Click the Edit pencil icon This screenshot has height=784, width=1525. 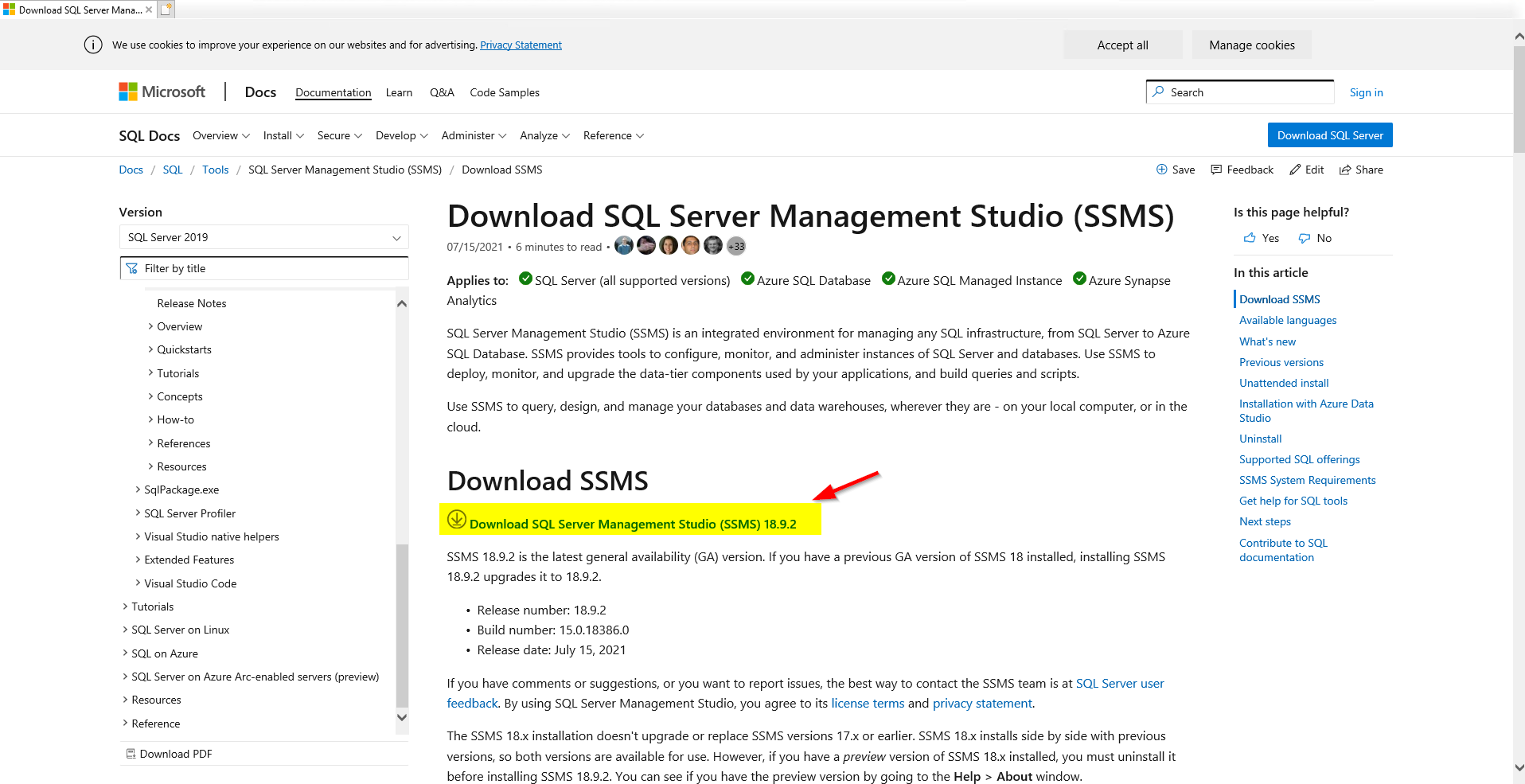tap(1295, 170)
